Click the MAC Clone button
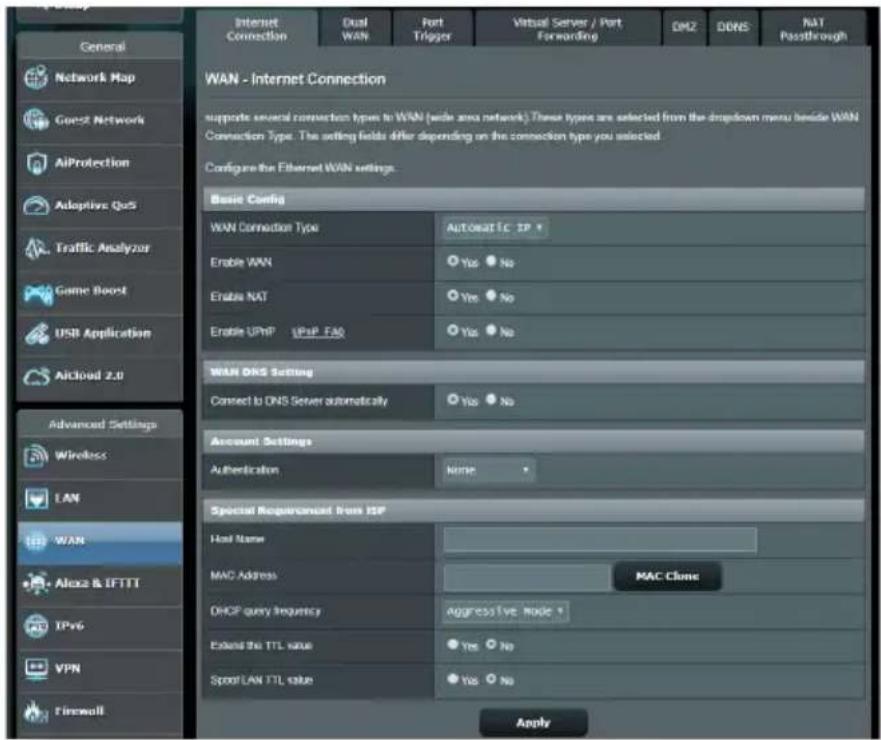Image resolution: width=881 pixels, height=740 pixels. [x=667, y=576]
